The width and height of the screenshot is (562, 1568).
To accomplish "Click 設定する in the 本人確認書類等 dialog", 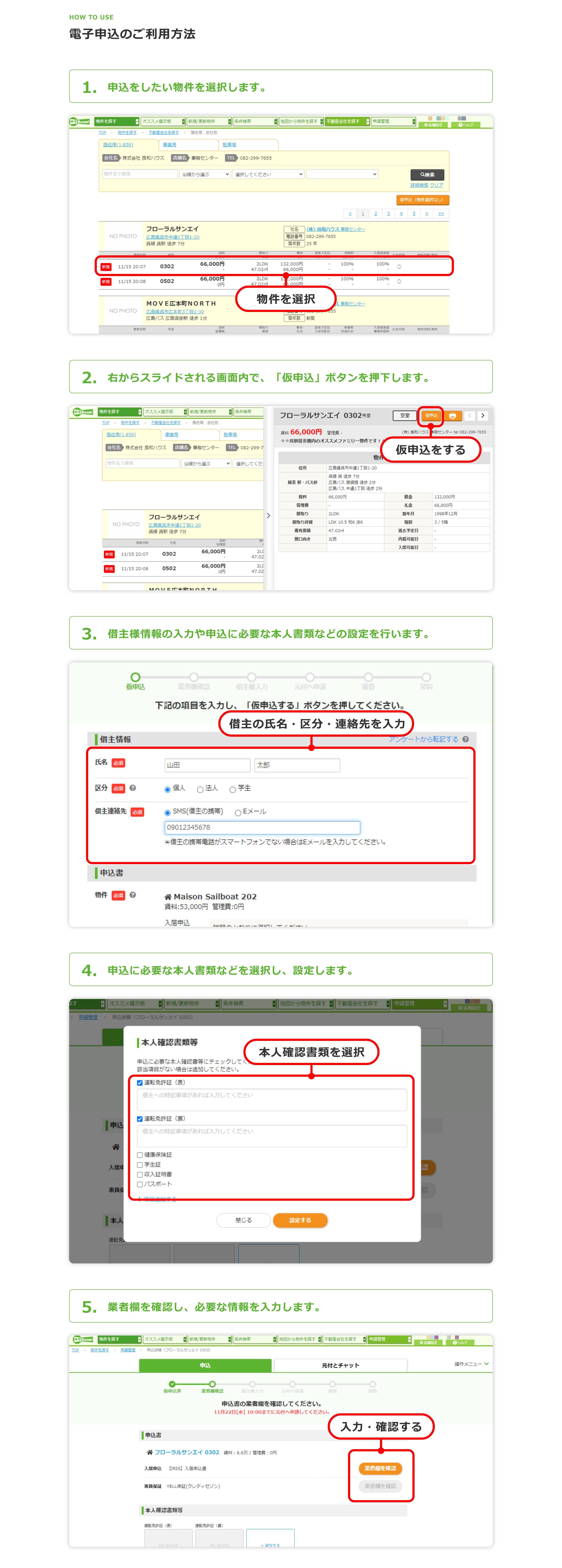I will point(300,1220).
